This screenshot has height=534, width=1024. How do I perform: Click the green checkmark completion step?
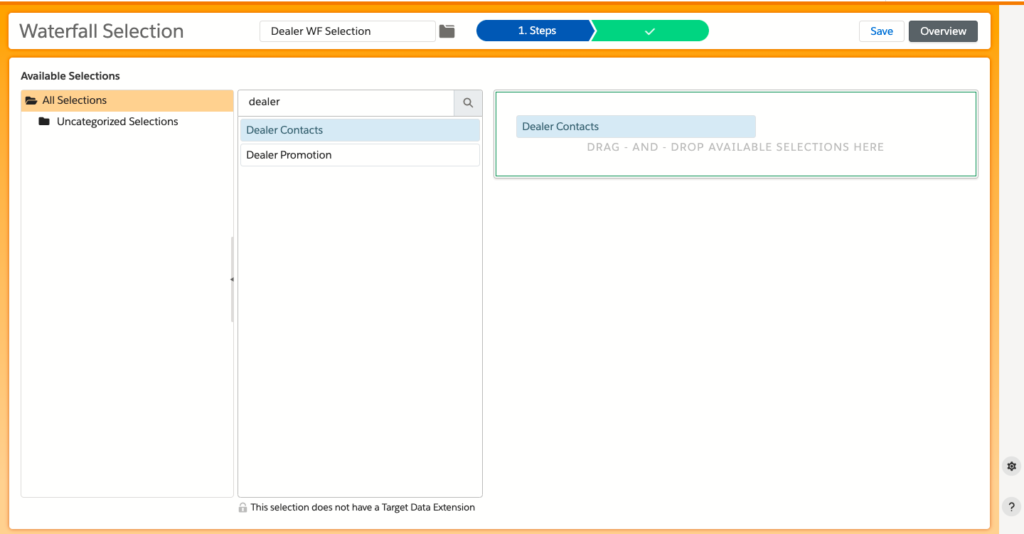pyautogui.click(x=650, y=31)
